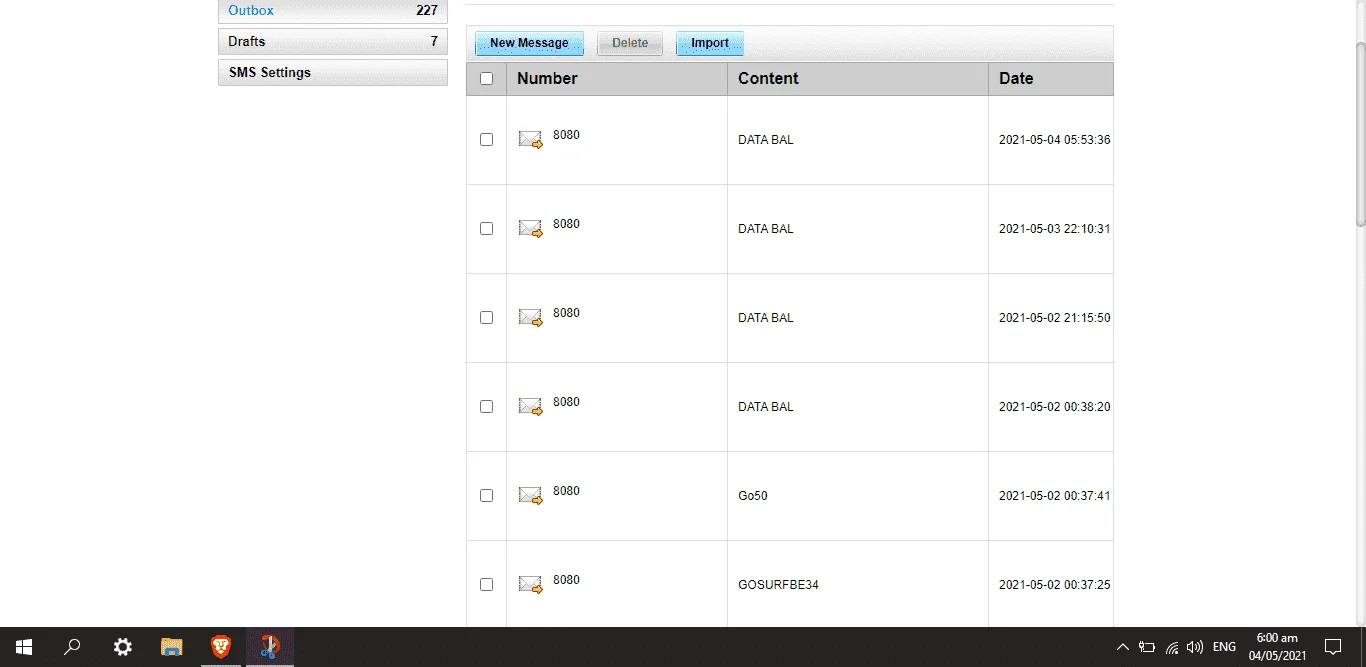Open the Drafts folder in the sidebar
This screenshot has height=667, width=1366.
click(x=333, y=42)
